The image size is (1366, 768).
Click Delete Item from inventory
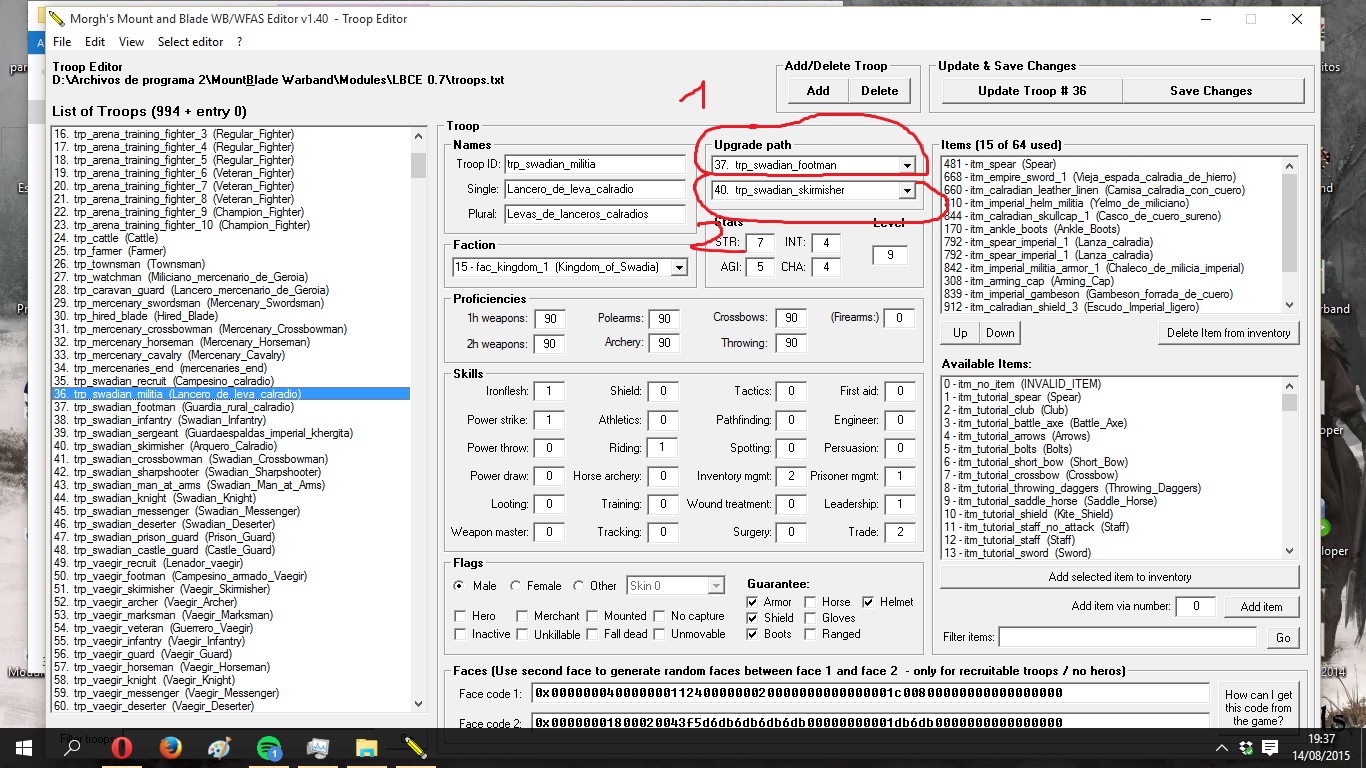tap(1229, 333)
